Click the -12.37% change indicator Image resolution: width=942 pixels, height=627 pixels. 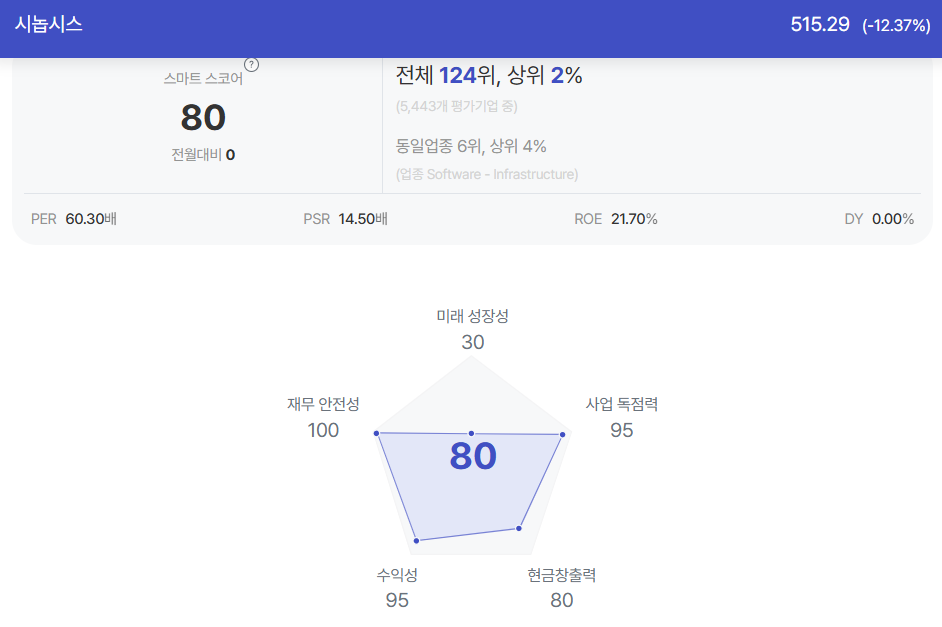pos(896,25)
